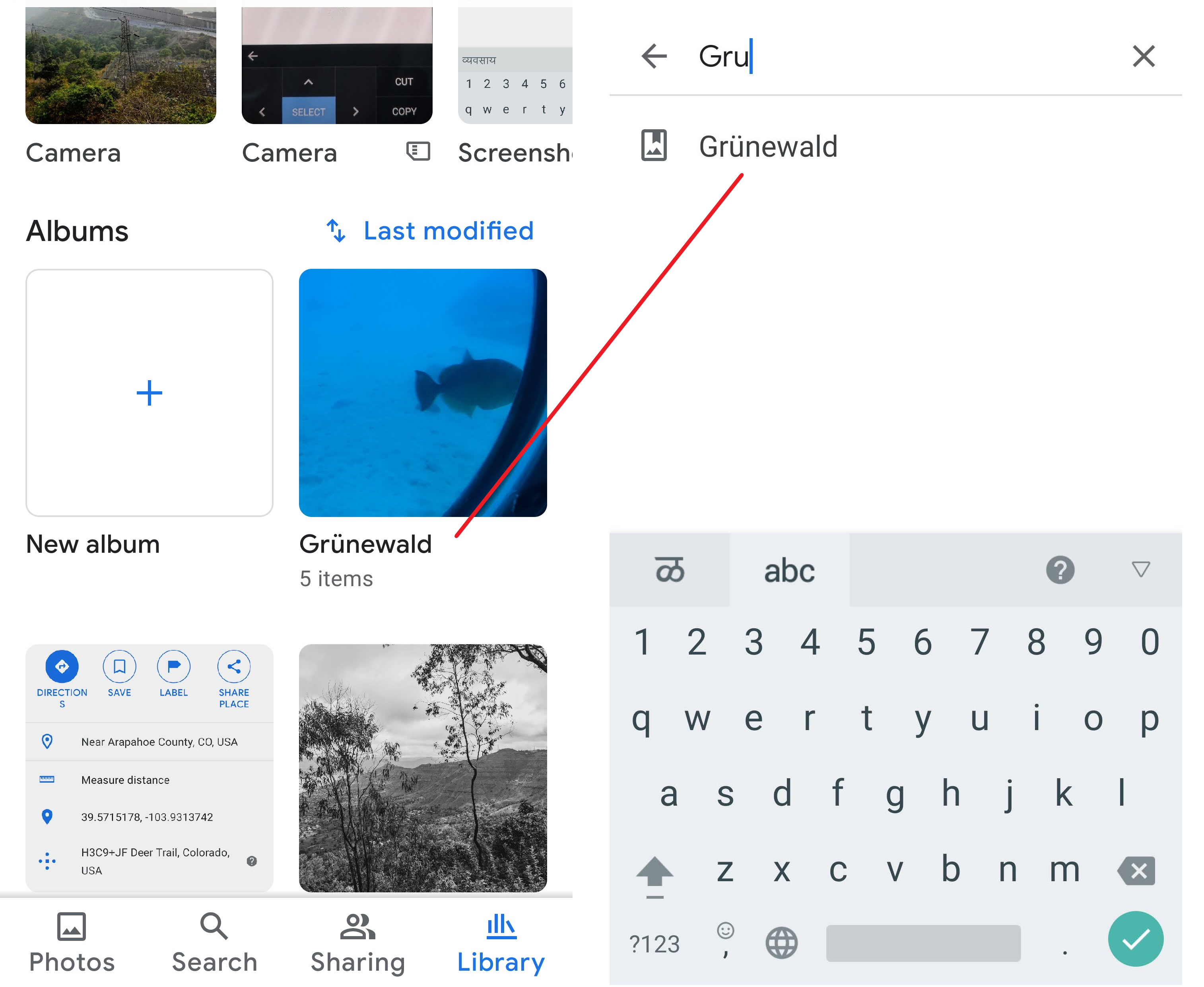Change sort order via Last modified
1204x987 pixels.
430,231
